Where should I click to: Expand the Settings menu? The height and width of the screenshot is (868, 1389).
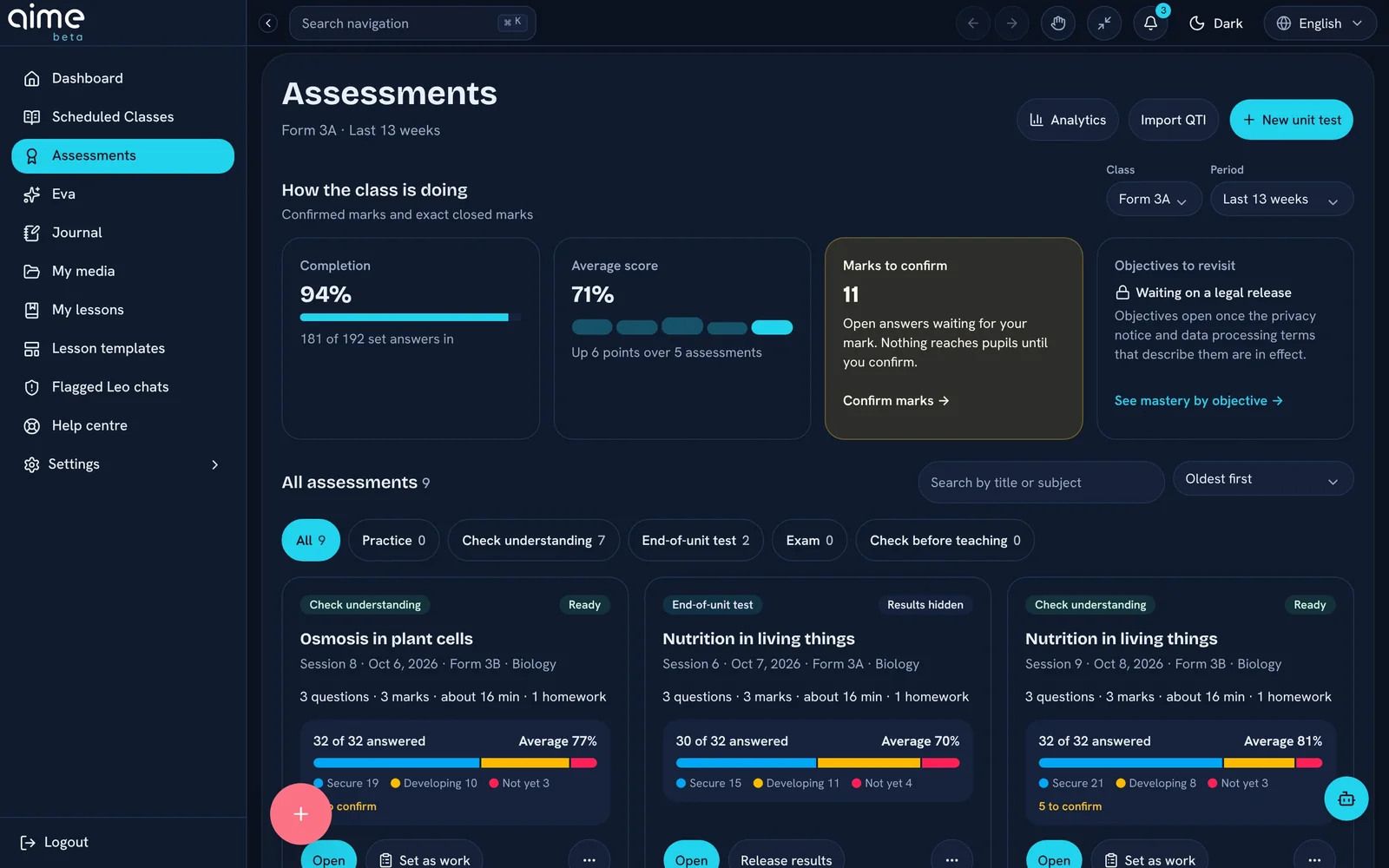point(122,464)
